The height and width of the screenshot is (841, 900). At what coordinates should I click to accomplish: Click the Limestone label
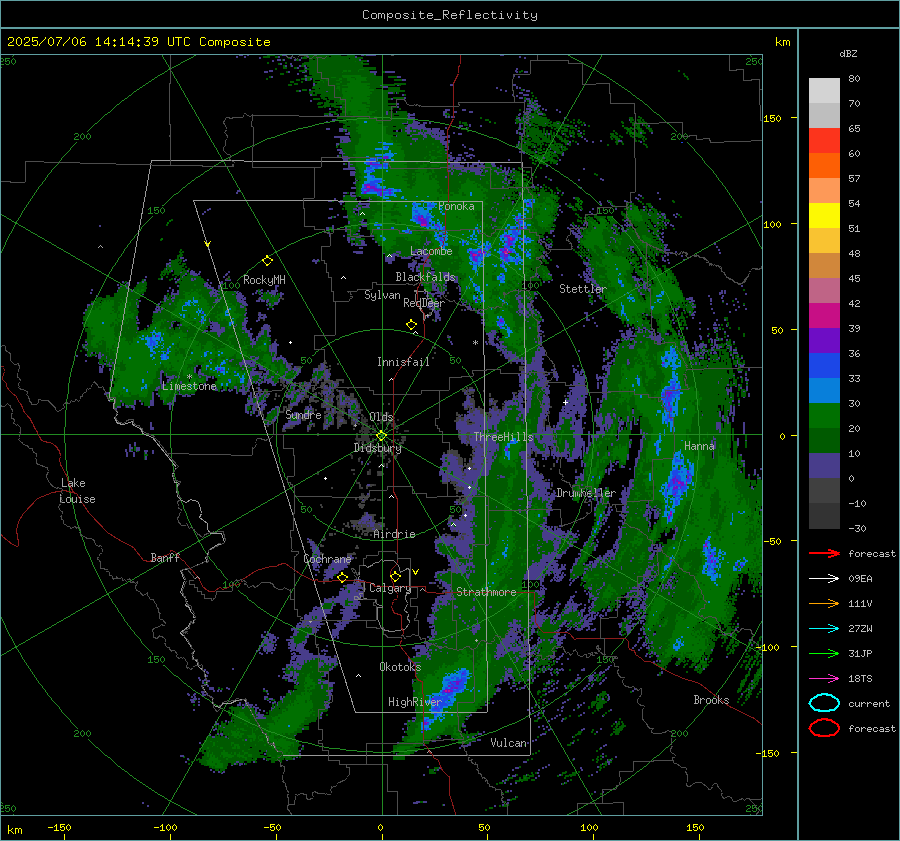point(189,386)
